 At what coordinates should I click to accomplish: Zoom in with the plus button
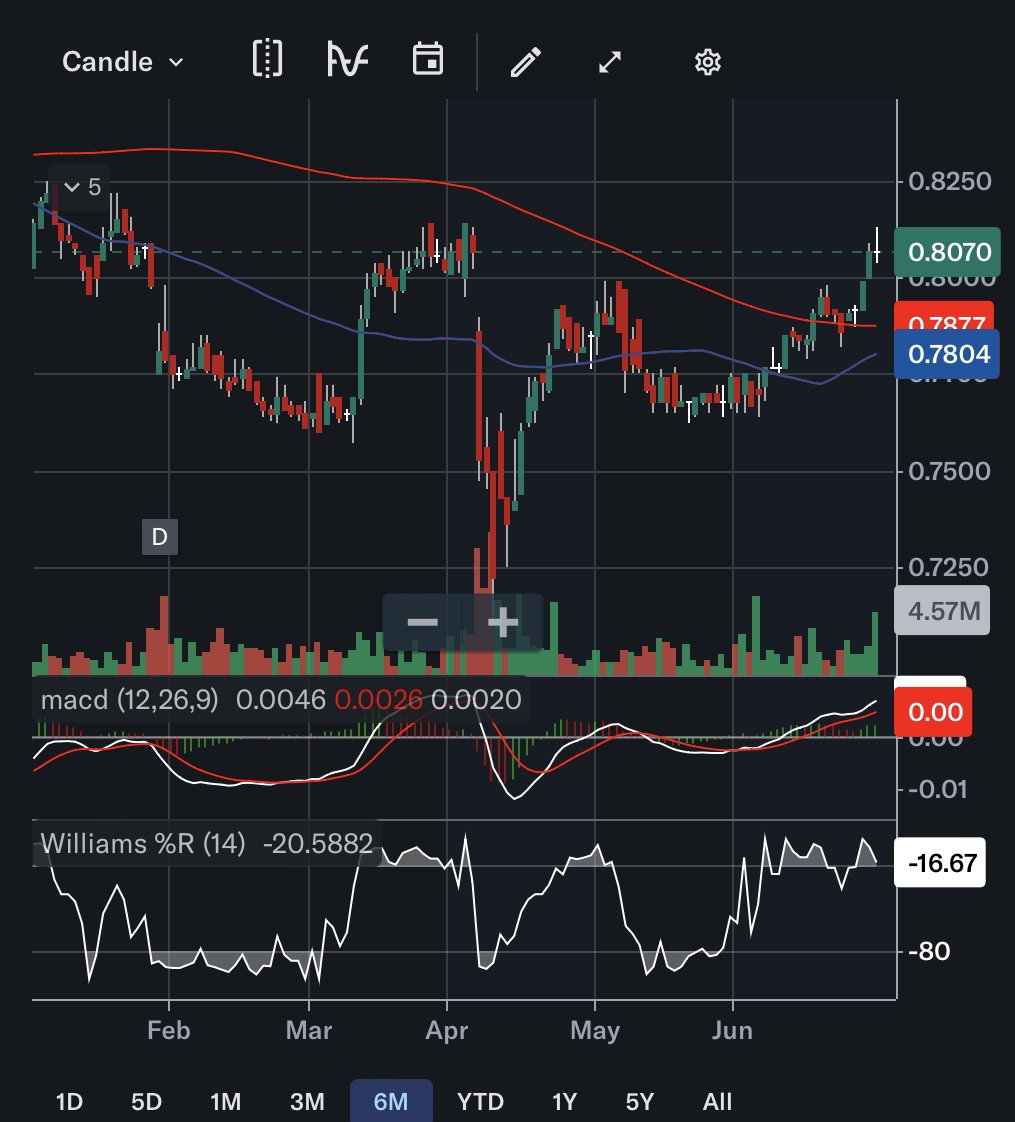pyautogui.click(x=502, y=623)
